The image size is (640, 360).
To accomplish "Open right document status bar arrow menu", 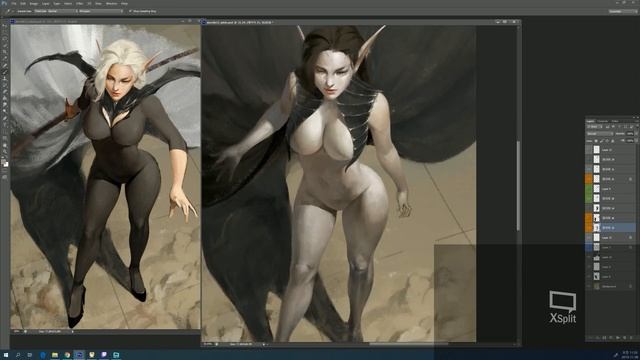I will tap(264, 344).
